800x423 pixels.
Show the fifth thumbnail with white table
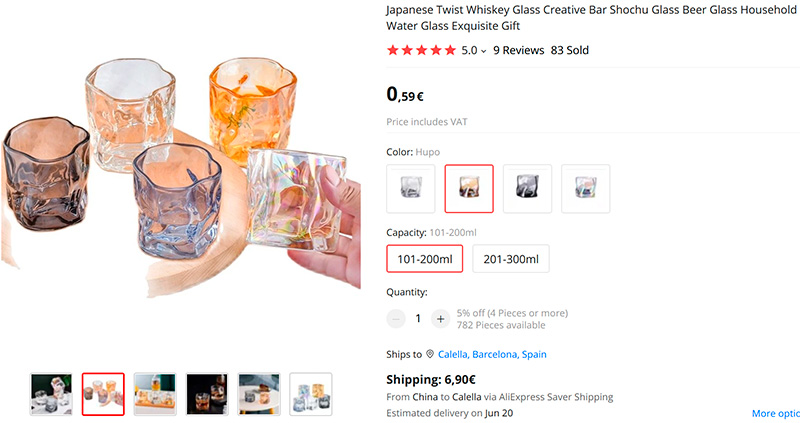259,395
